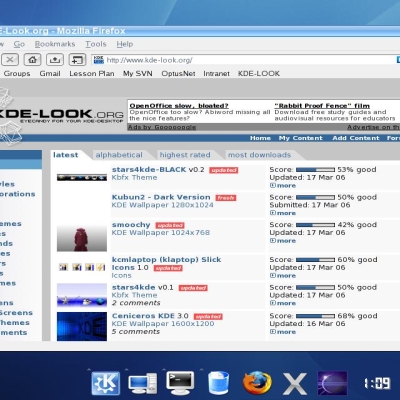The height and width of the screenshot is (400, 400).
Task: Open the Groups bookmark
Action: [x=17, y=74]
